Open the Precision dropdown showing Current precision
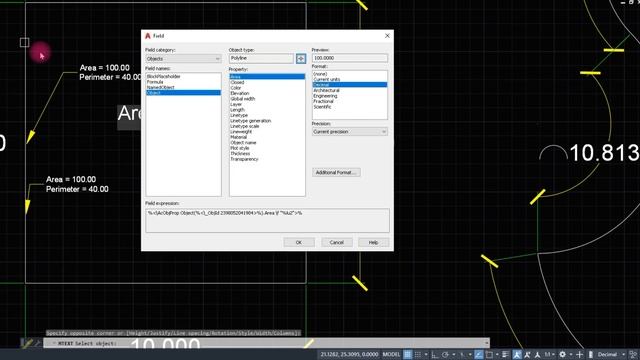This screenshot has height=360, width=640. pos(349,132)
